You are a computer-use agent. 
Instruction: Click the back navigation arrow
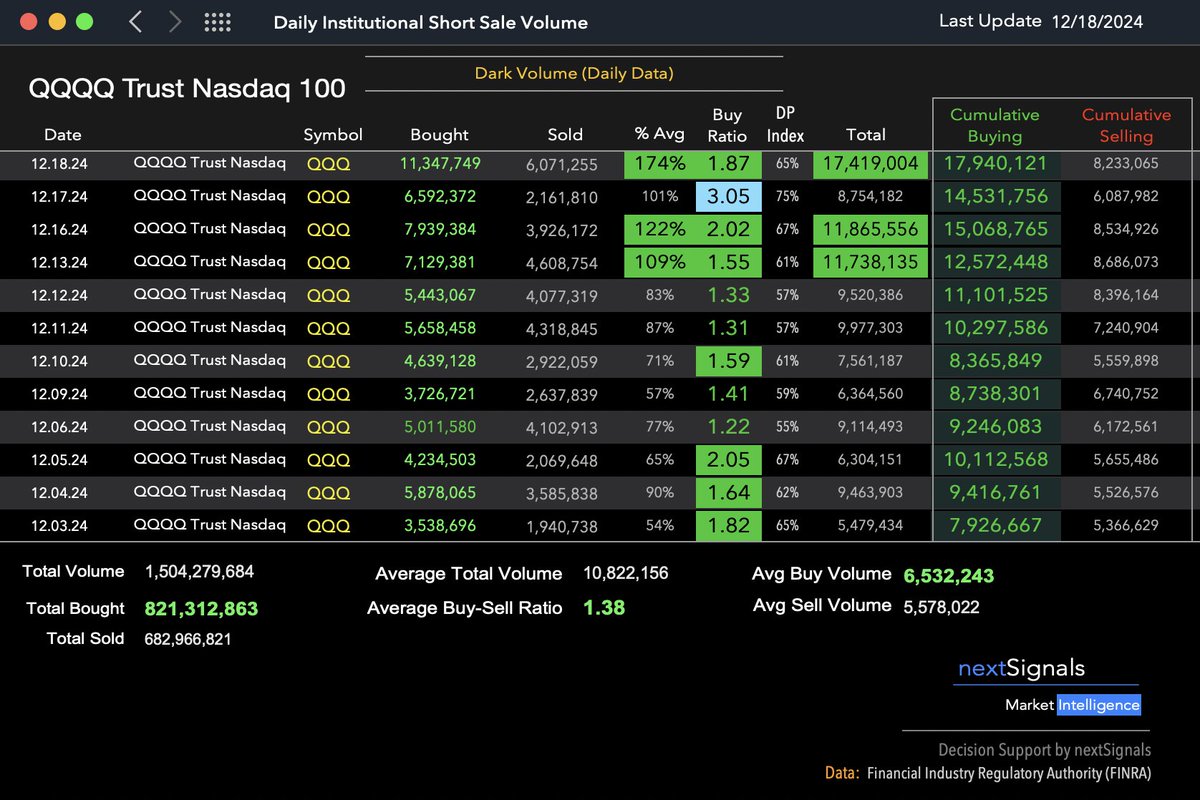(x=136, y=21)
